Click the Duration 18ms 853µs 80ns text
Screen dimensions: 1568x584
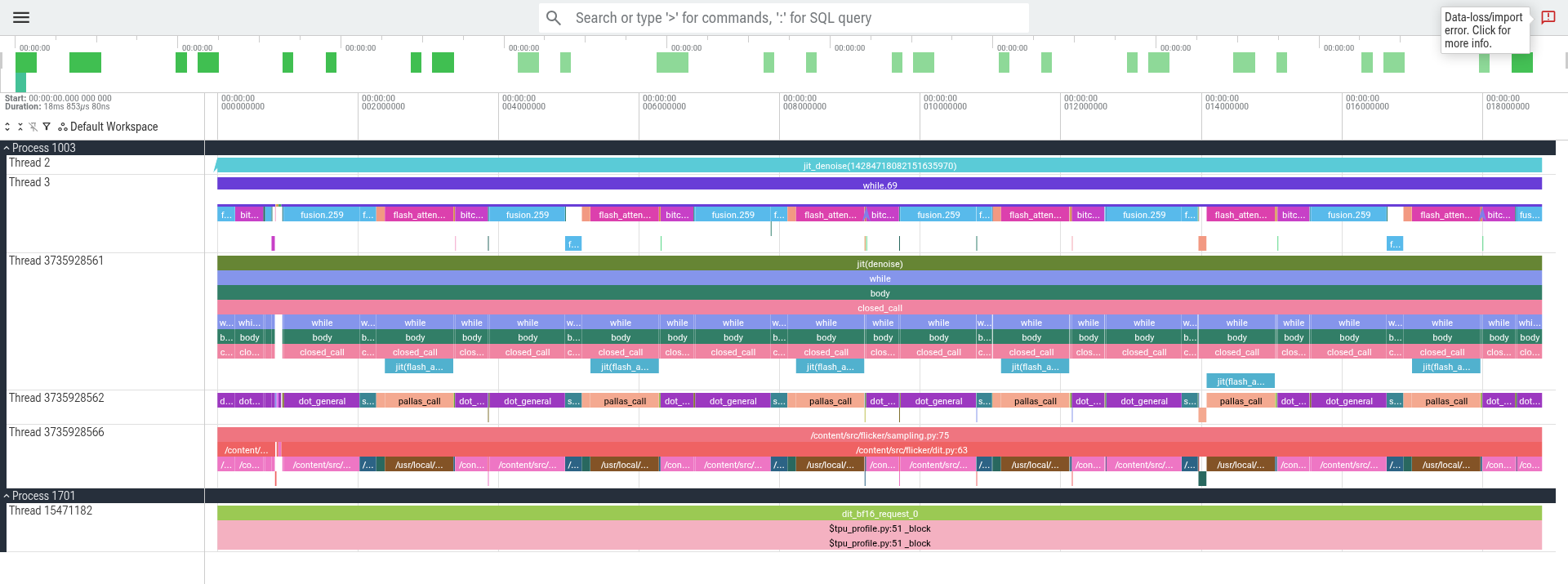coord(57,106)
